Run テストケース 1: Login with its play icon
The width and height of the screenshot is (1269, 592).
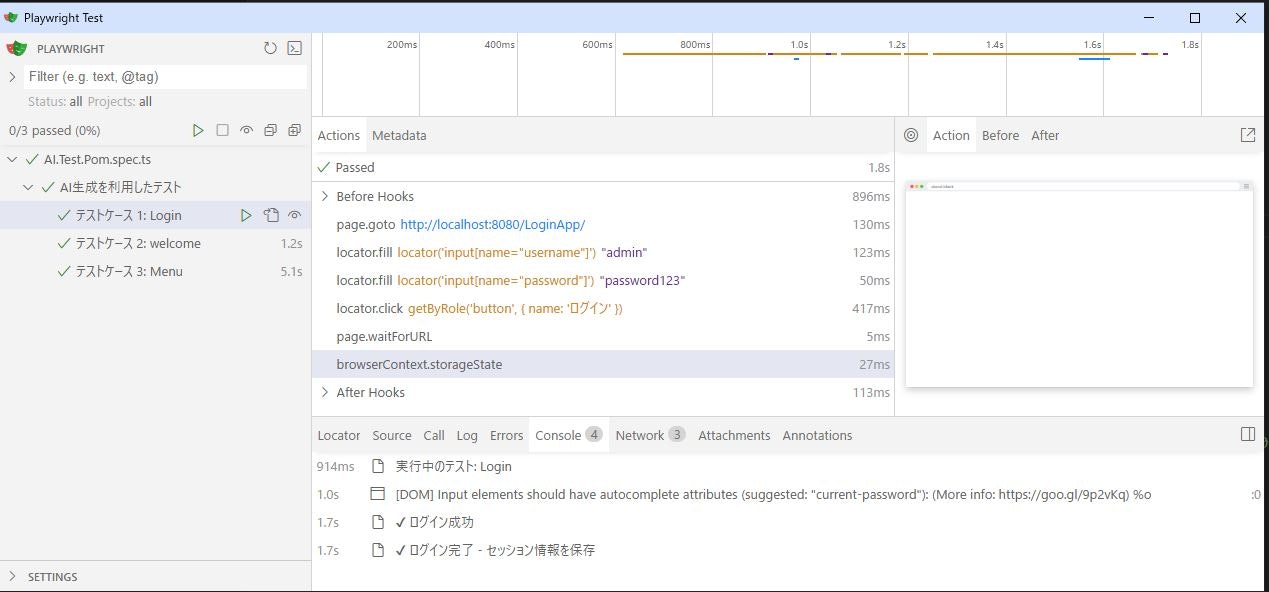(246, 215)
